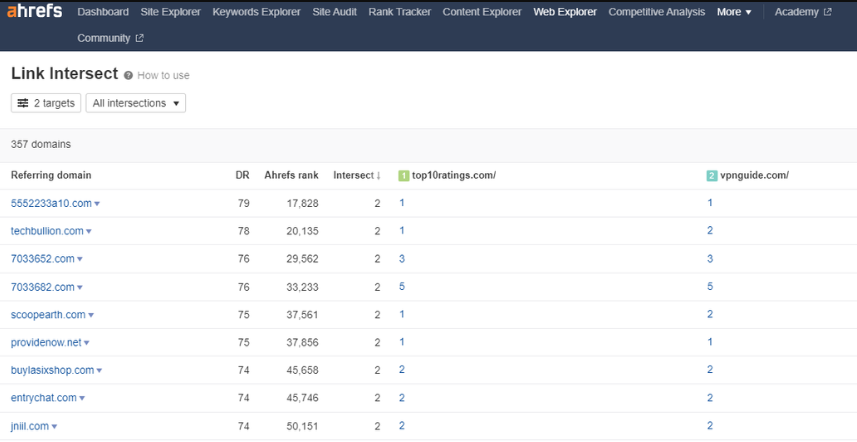
Task: Click teal number 2 target badge
Action: [712, 175]
